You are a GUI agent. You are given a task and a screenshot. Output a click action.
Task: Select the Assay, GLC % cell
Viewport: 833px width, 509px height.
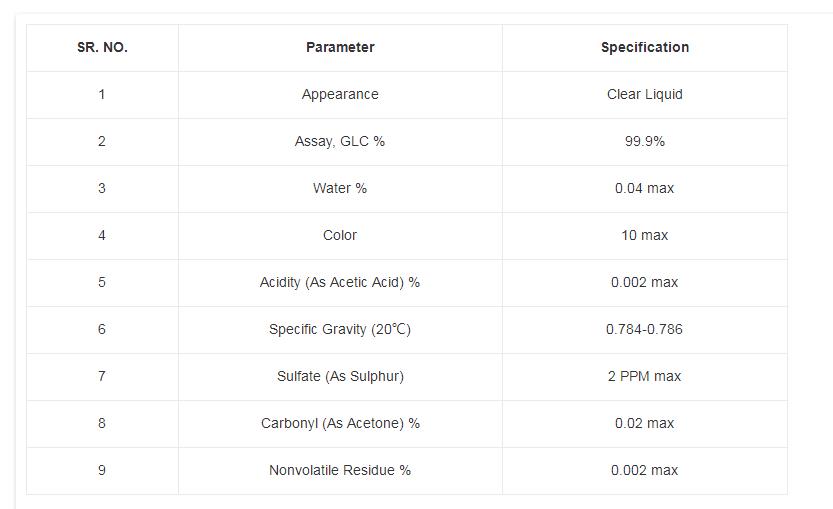click(x=340, y=141)
